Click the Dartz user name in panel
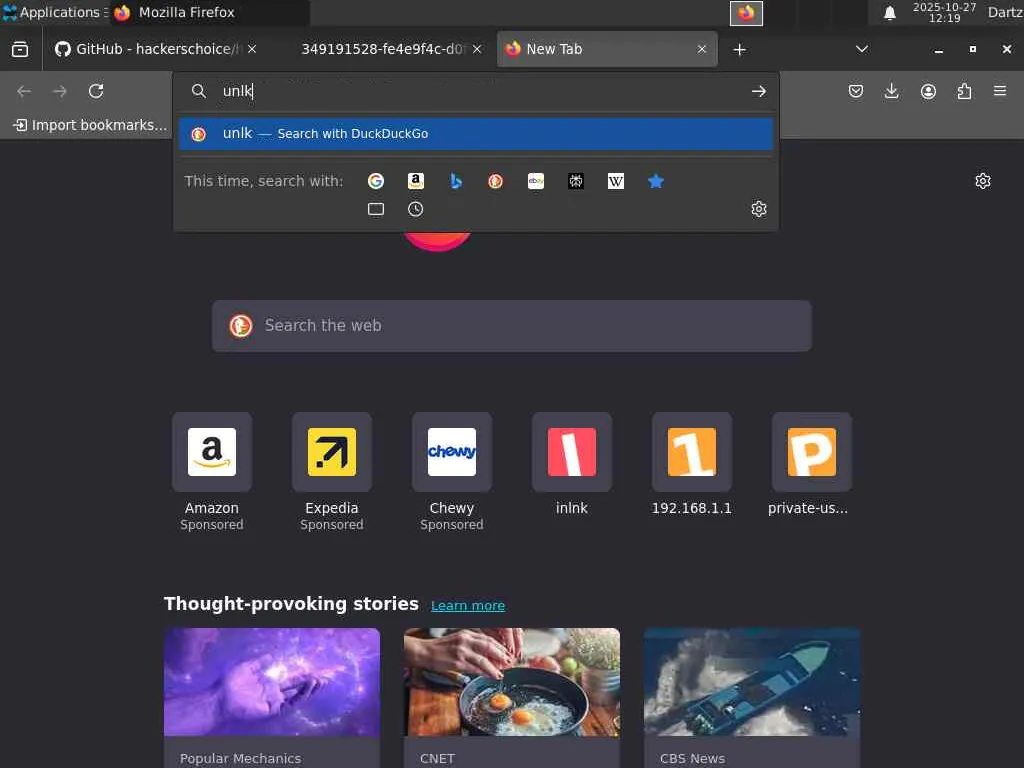This screenshot has width=1024, height=768. coord(1005,12)
